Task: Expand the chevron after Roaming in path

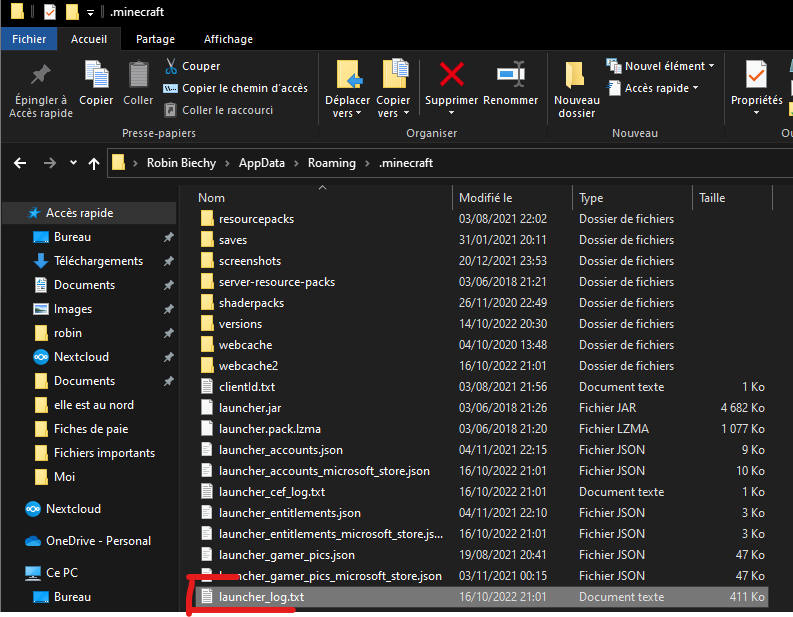Action: pos(368,163)
